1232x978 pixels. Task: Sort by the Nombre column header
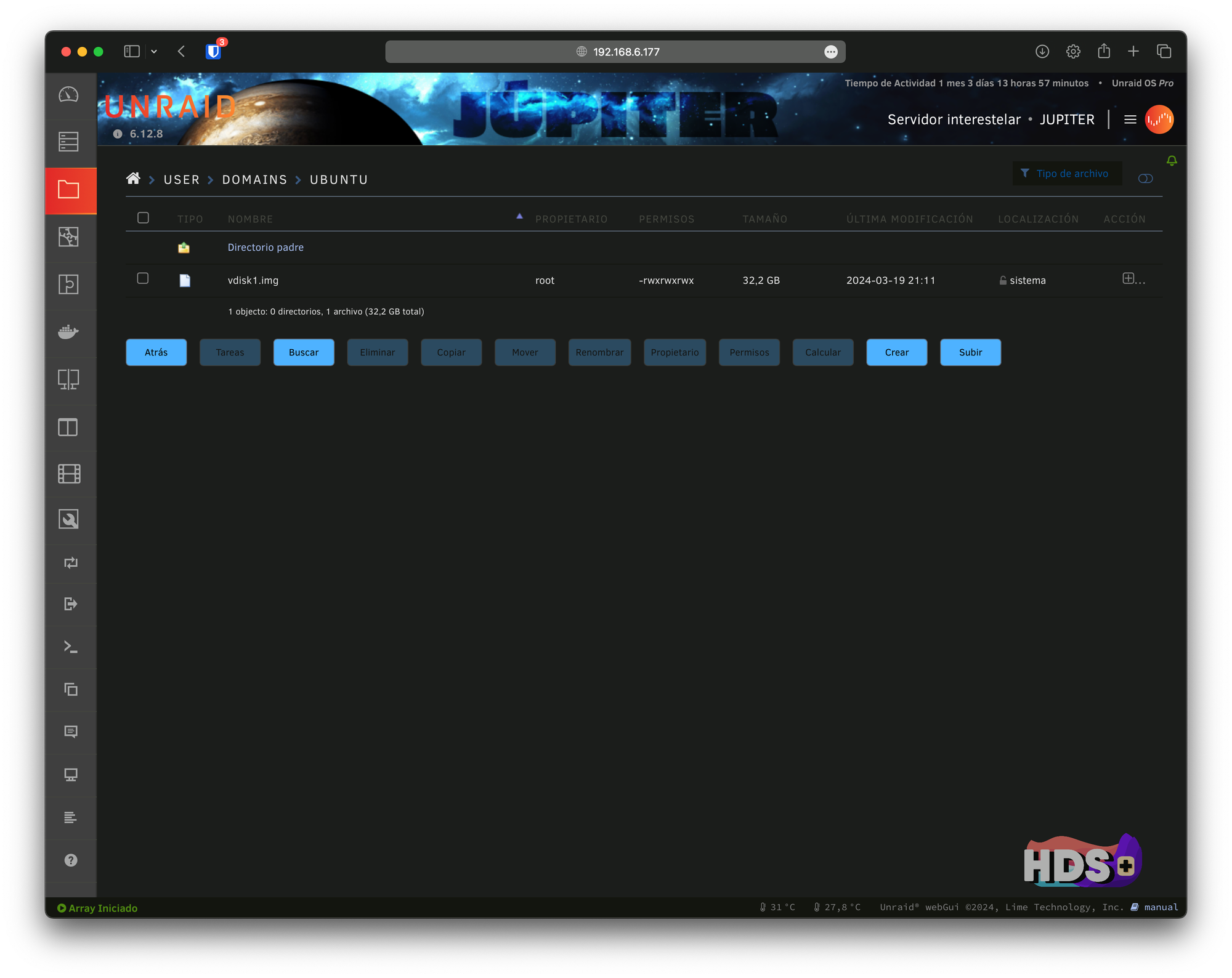pyautogui.click(x=250, y=219)
